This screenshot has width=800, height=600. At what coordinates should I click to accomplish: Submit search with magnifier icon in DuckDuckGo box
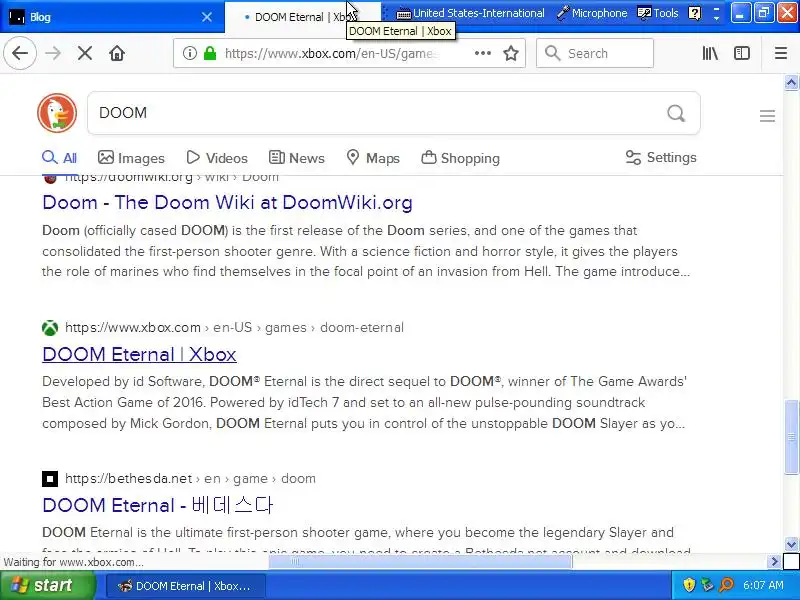click(676, 113)
